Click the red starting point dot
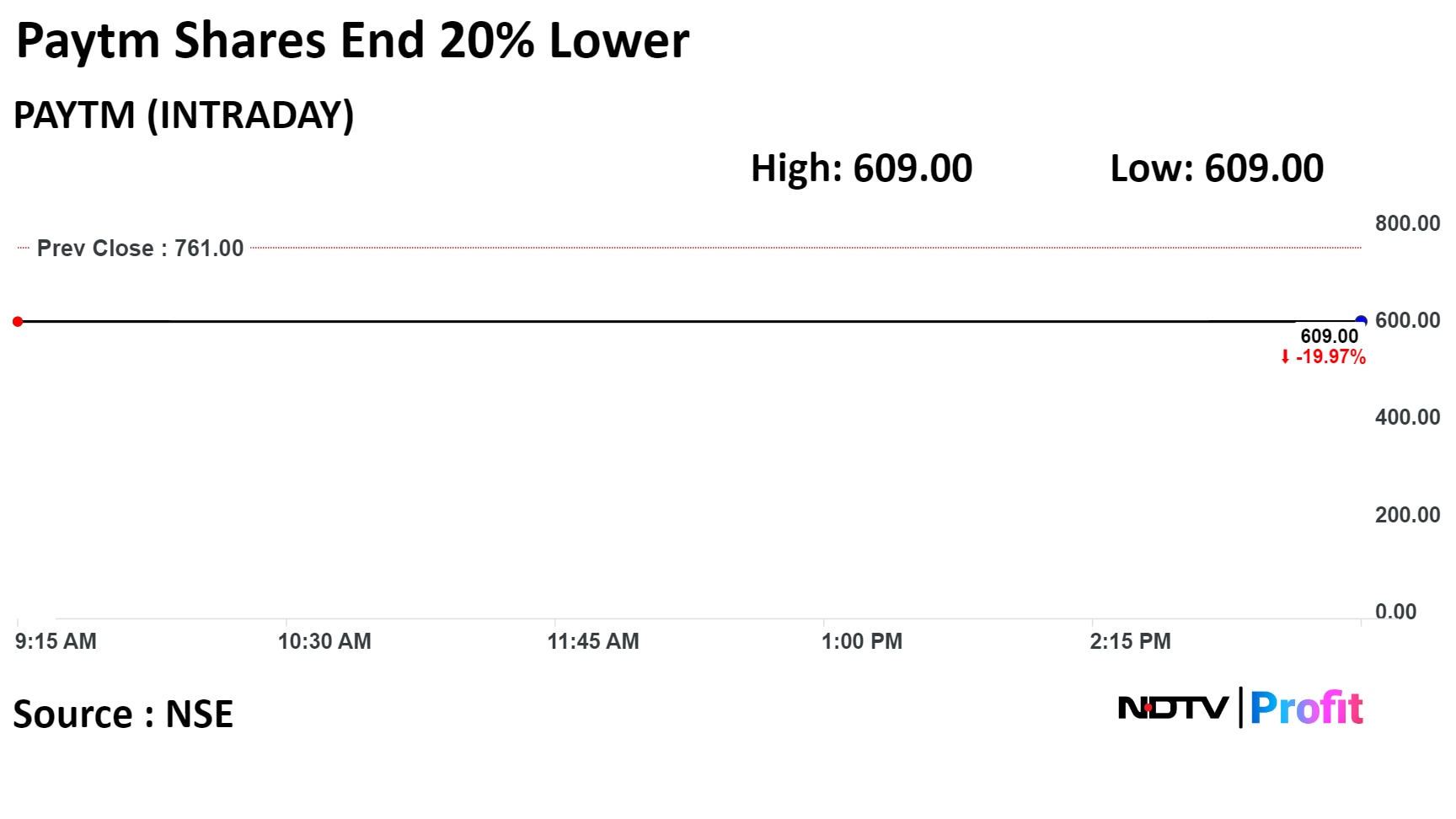Image resolution: width=1456 pixels, height=819 pixels. [18, 321]
